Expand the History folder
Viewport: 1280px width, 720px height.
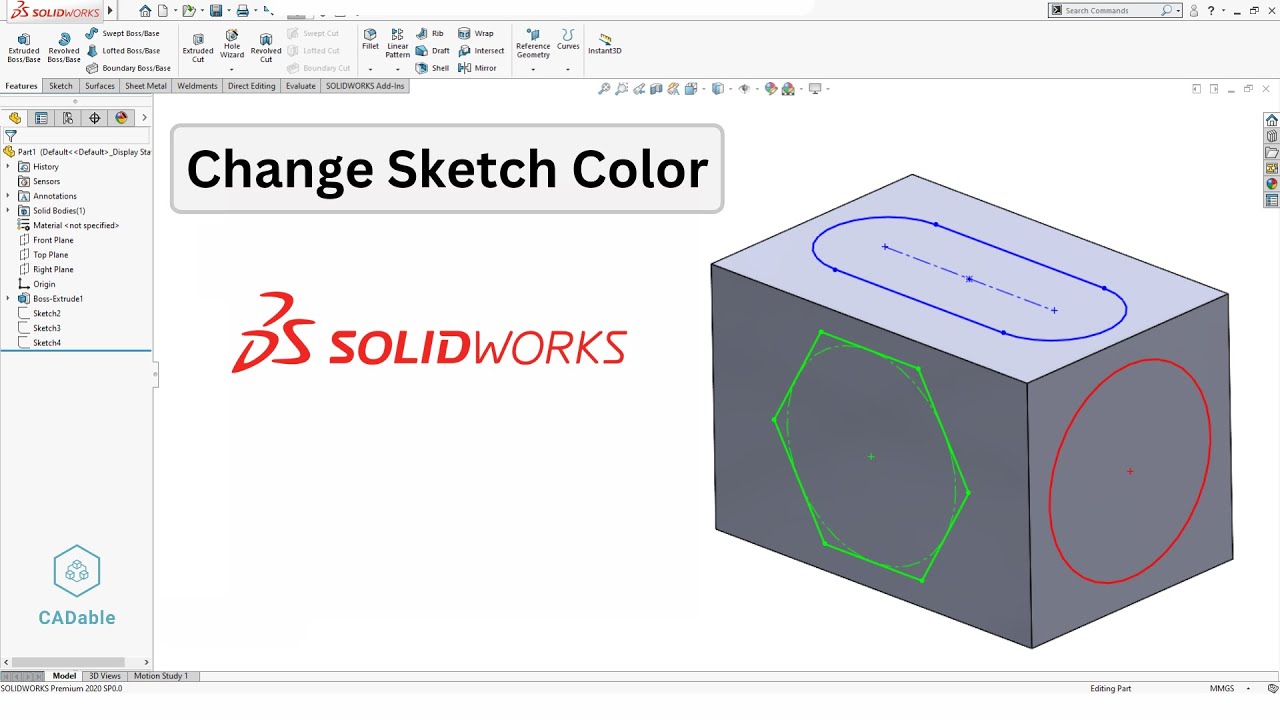tap(8, 167)
